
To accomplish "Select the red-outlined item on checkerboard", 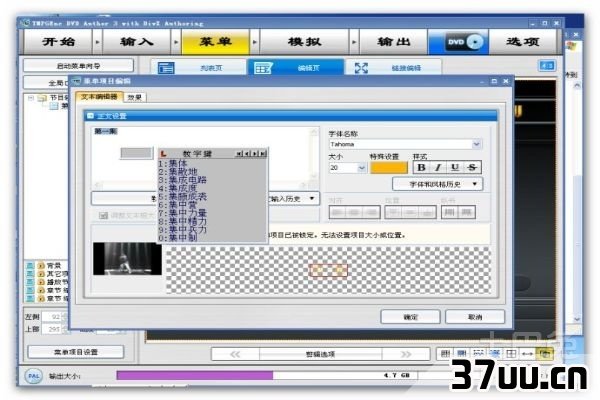I will 328,270.
